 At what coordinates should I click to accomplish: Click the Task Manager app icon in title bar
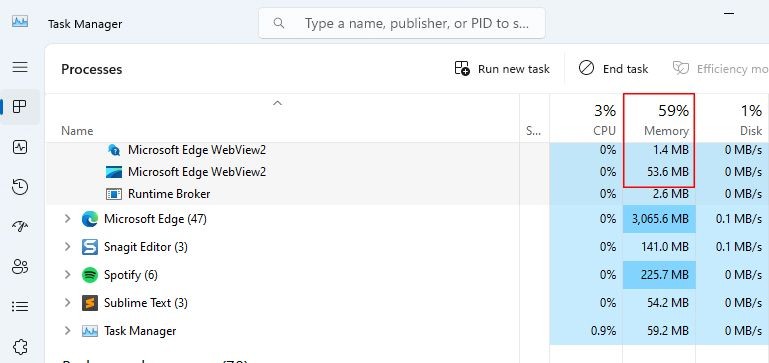tap(20, 22)
